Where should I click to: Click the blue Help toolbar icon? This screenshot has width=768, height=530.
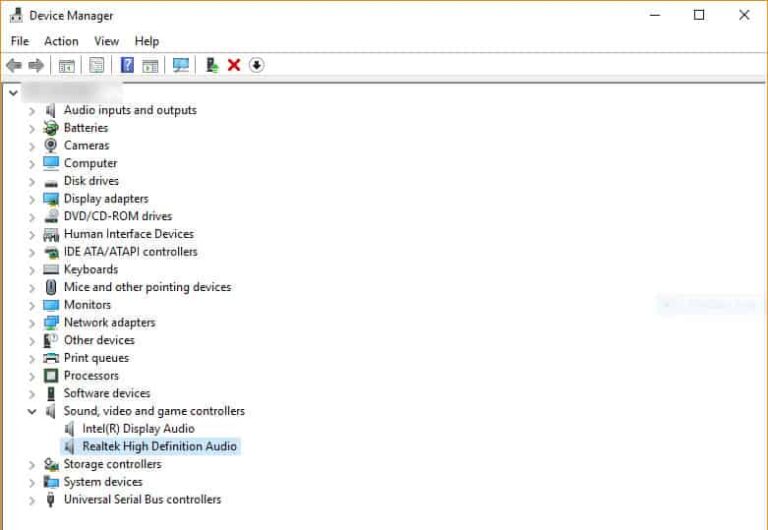click(127, 65)
